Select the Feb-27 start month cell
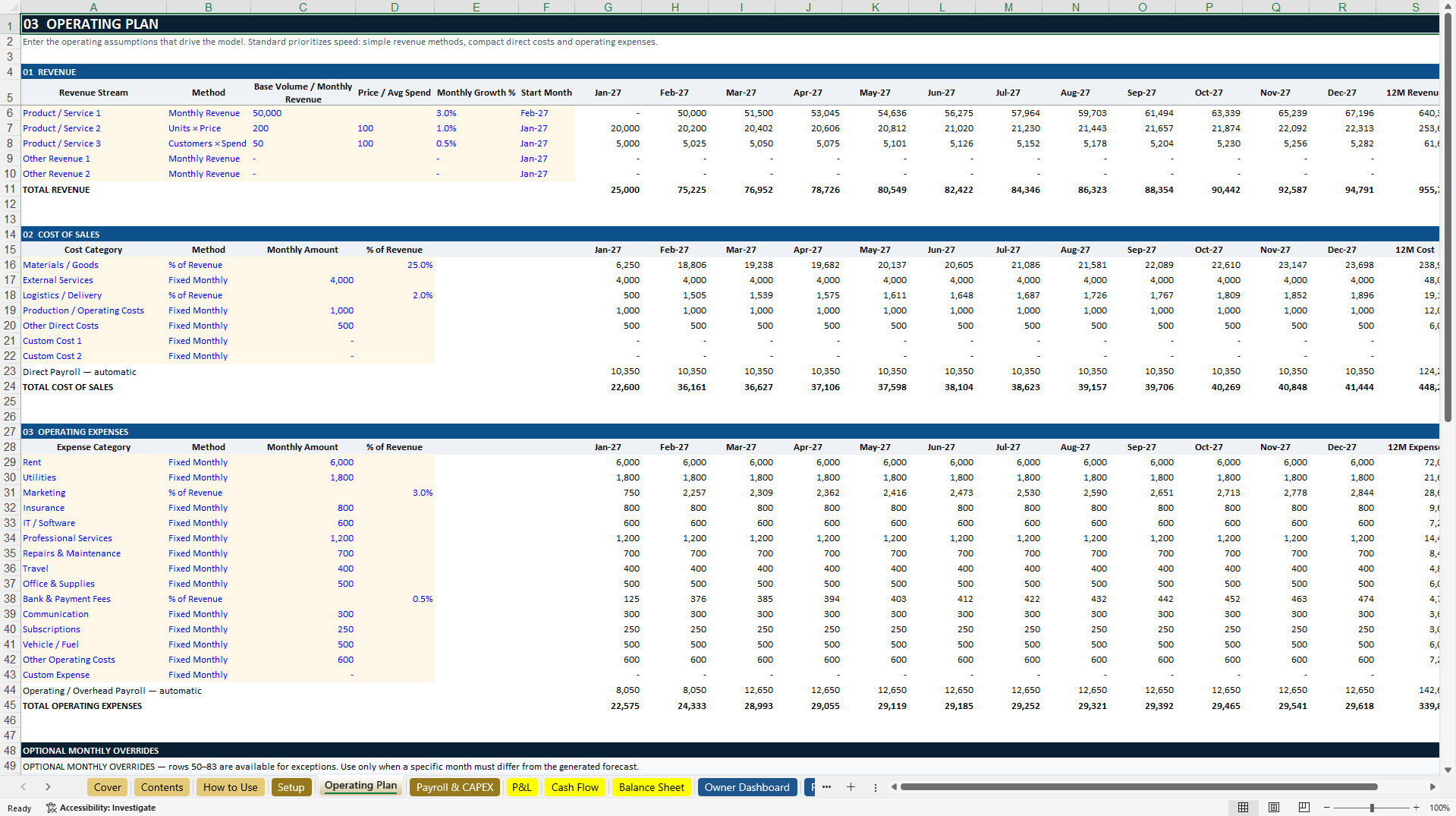Viewport: 1456px width, 816px height. pyautogui.click(x=546, y=113)
